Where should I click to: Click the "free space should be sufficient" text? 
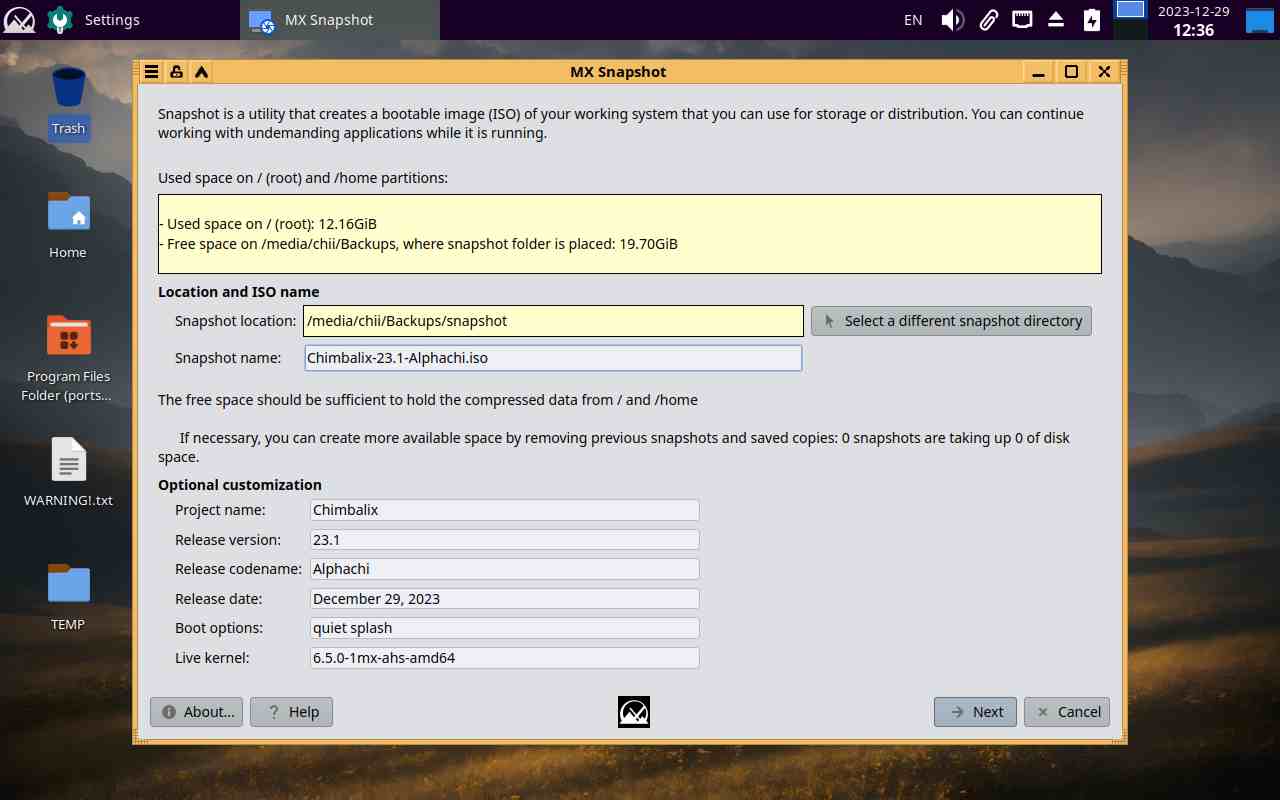pyautogui.click(x=428, y=400)
